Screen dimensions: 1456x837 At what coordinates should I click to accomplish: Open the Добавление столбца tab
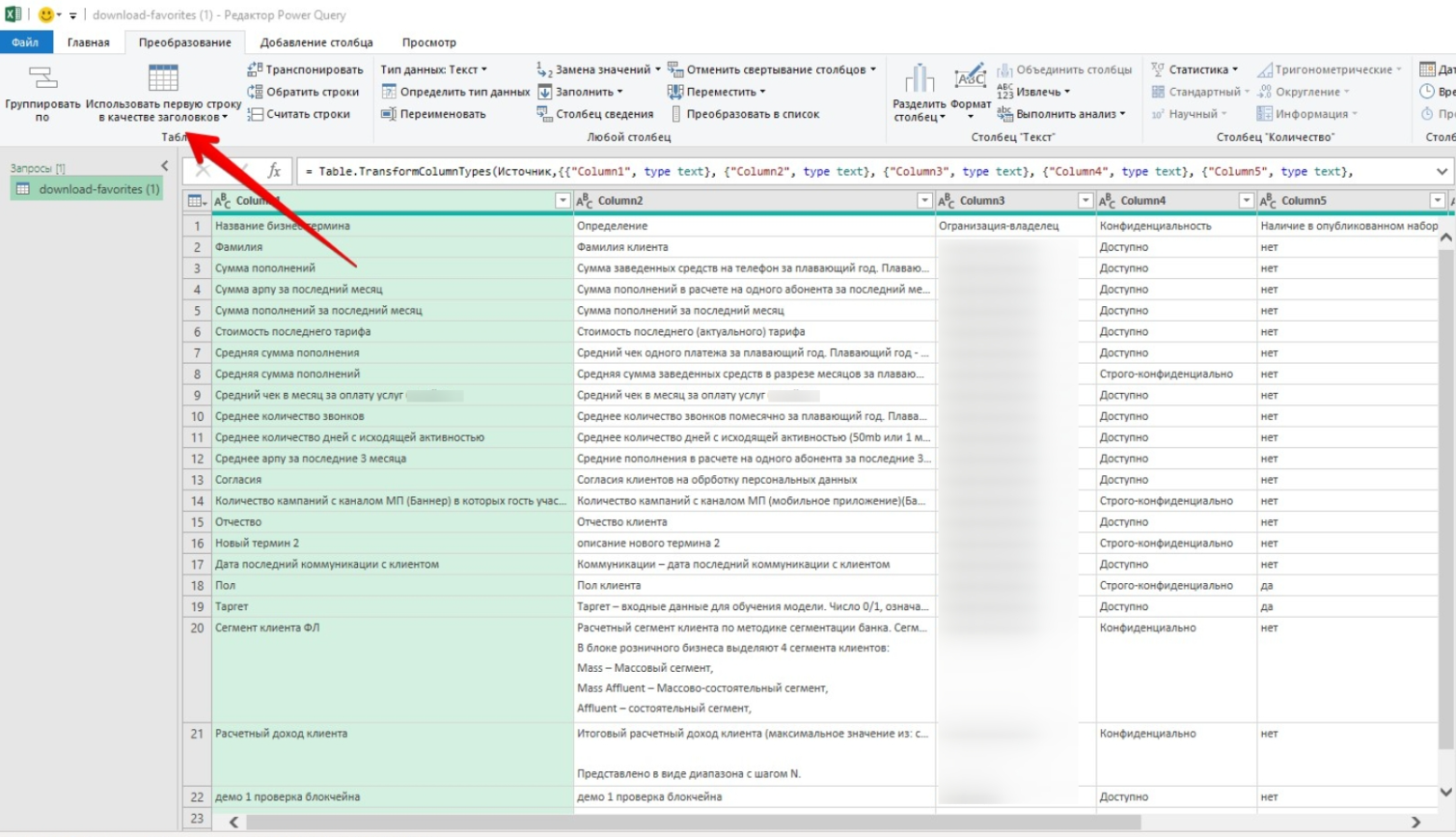[x=316, y=42]
